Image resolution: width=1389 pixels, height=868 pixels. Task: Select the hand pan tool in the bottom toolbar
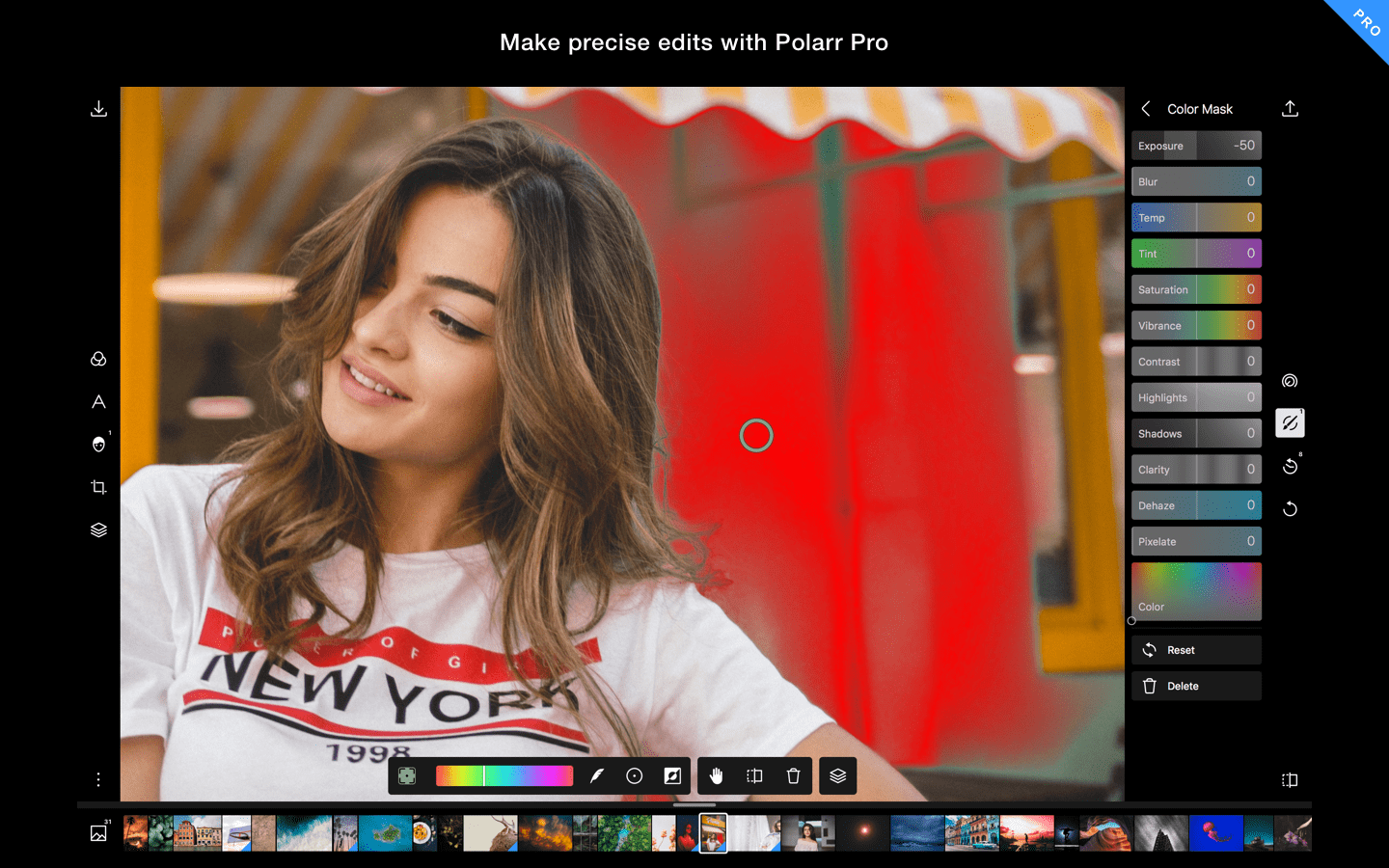[716, 775]
